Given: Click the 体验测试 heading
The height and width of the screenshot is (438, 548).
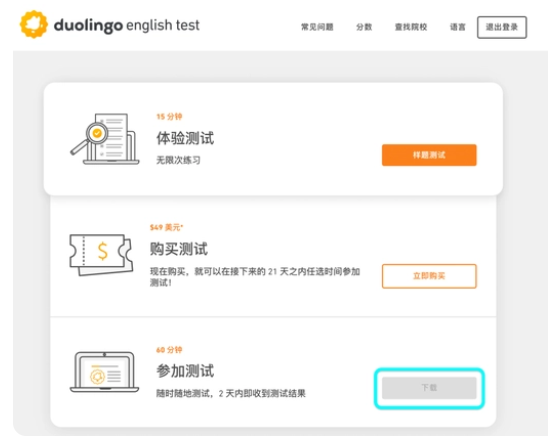Looking at the screenshot, I should [185, 138].
